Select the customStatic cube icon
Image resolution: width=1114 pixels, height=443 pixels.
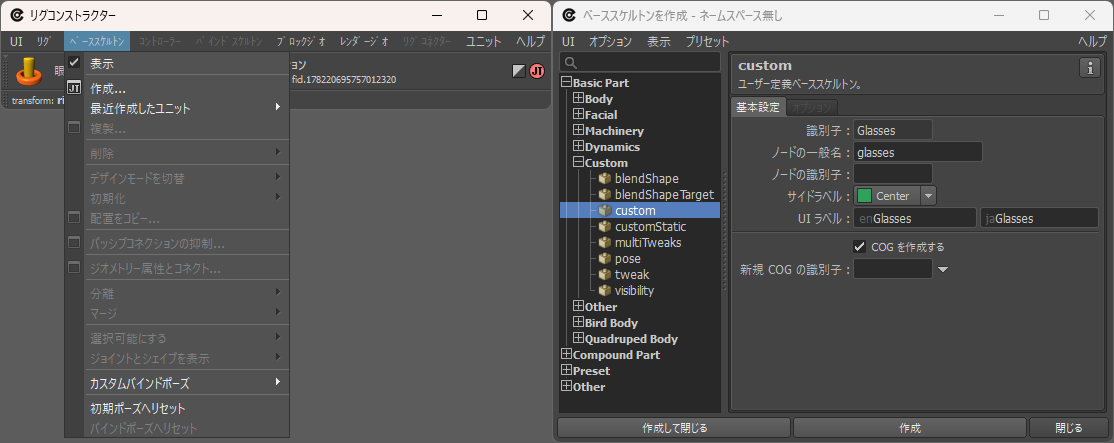click(605, 226)
